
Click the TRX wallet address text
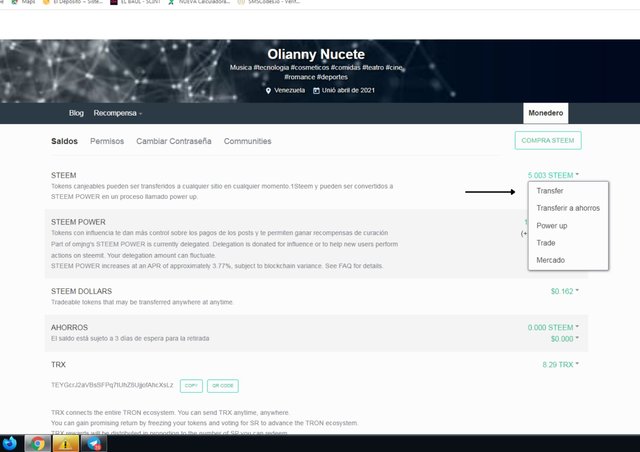[112, 385]
